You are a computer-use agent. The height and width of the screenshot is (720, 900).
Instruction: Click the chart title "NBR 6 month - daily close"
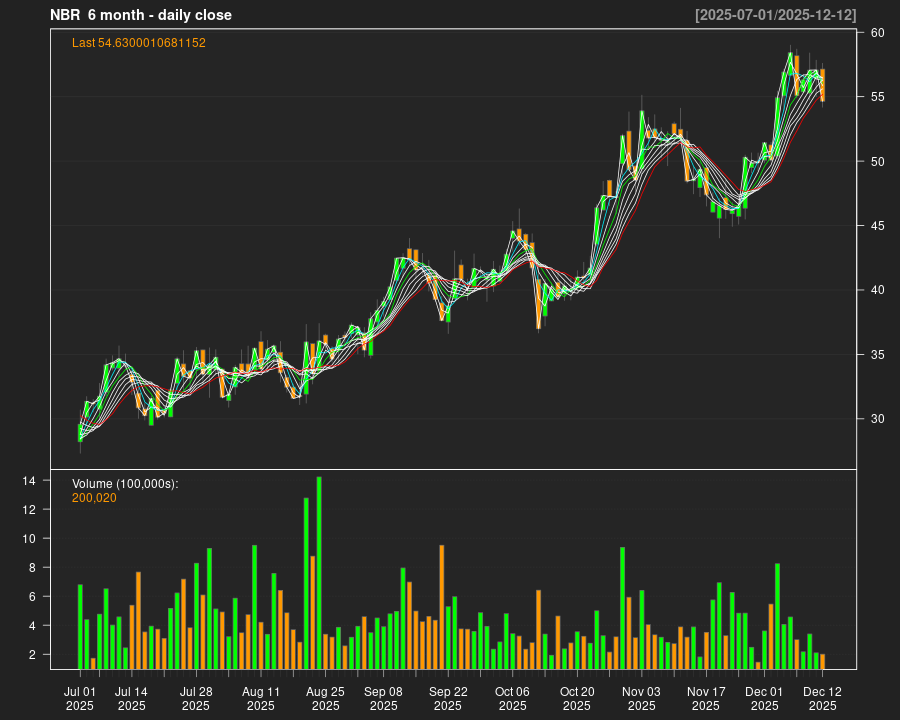coord(141,15)
